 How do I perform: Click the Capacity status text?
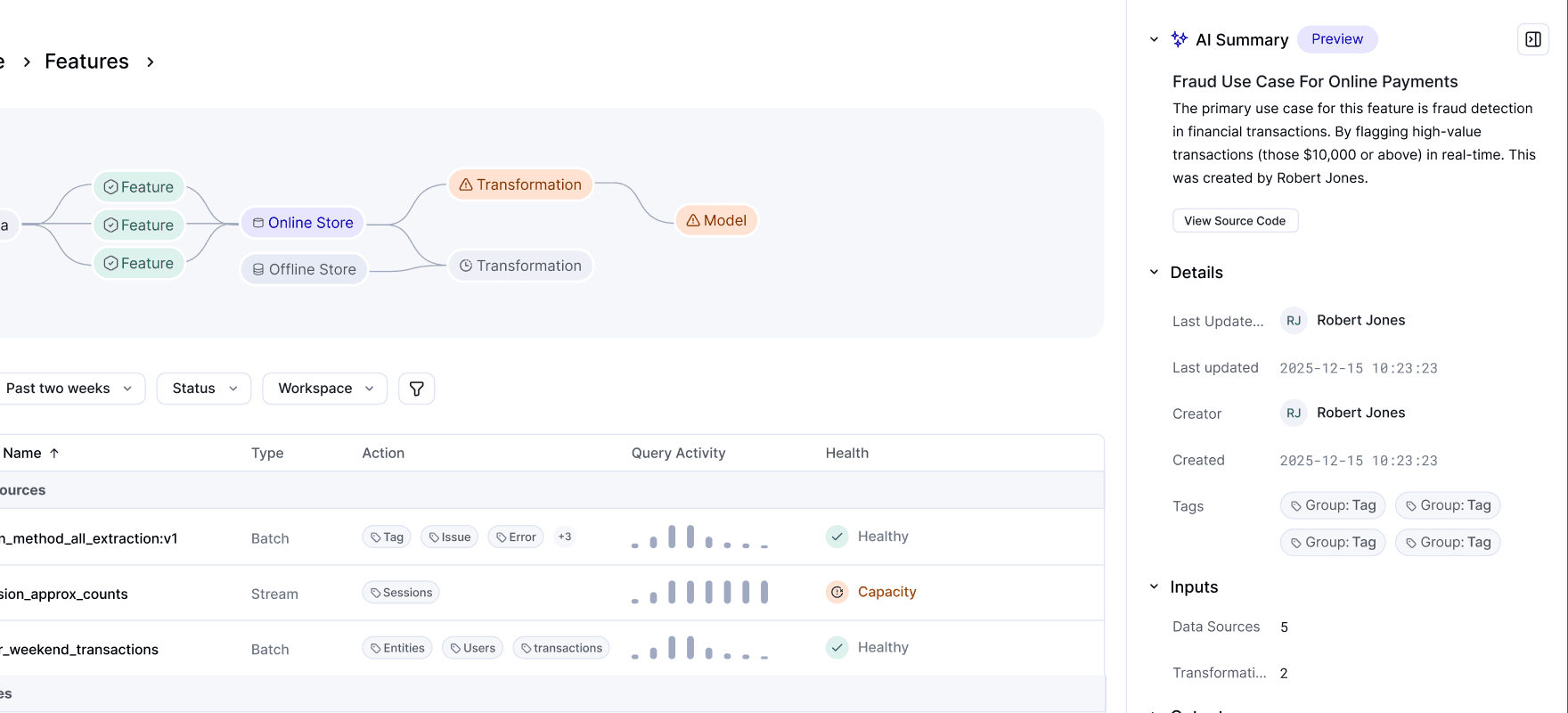(x=887, y=592)
